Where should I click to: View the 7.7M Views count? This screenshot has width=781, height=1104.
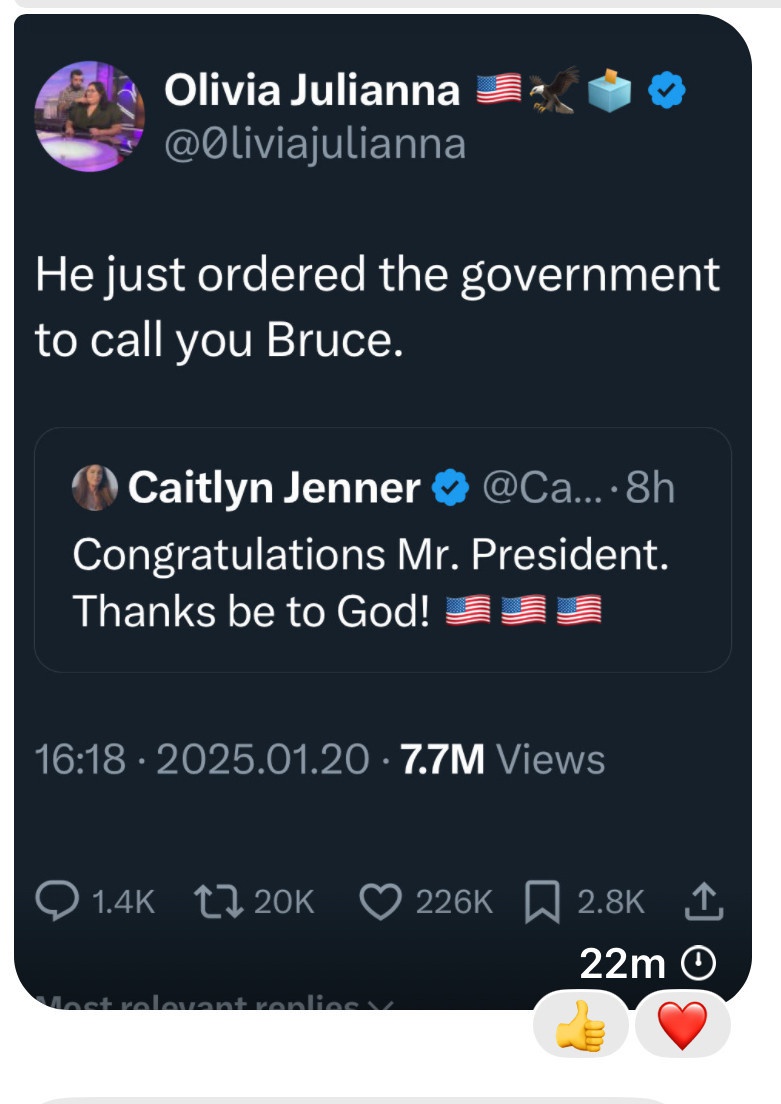(x=502, y=760)
